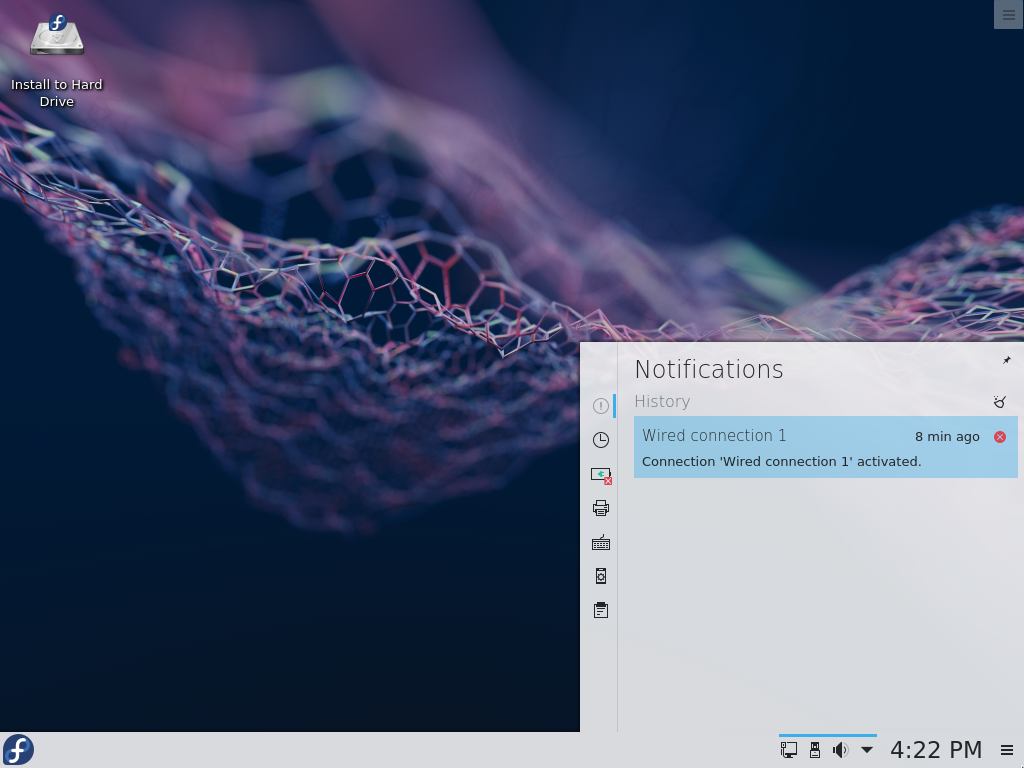
Task: Open the media player sidebar icon
Action: point(601,576)
